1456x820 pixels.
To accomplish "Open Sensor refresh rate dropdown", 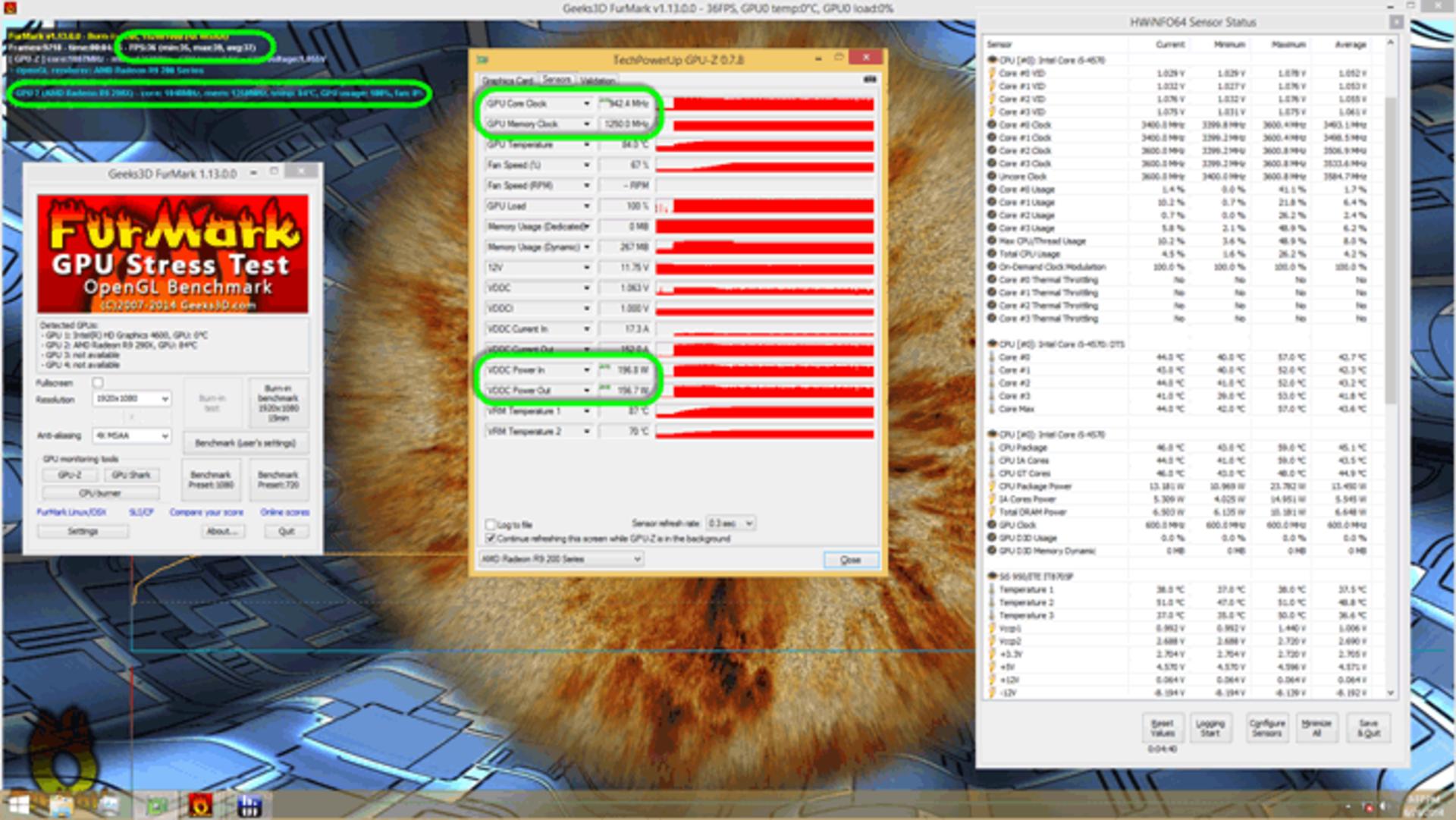I will click(x=730, y=523).
